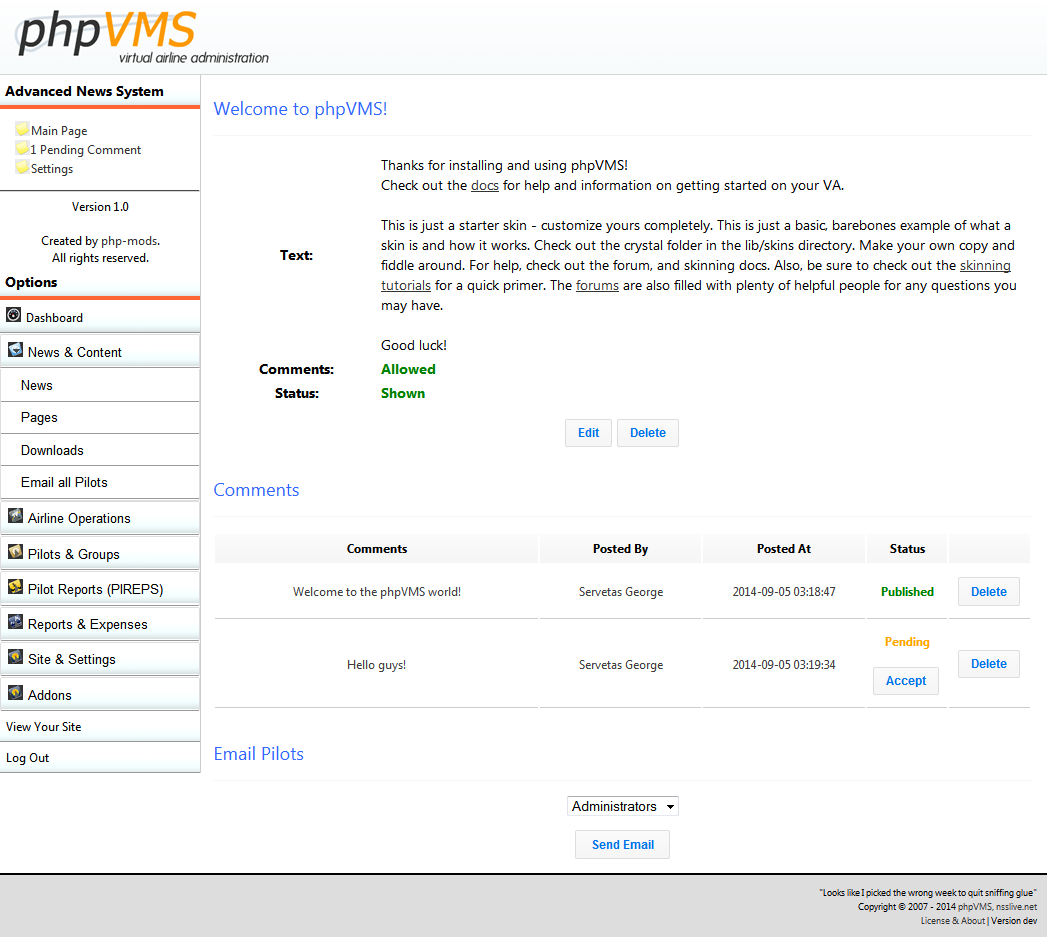Open Advanced News System Settings link
Image resolution: width=1047 pixels, height=937 pixels.
[x=51, y=169]
